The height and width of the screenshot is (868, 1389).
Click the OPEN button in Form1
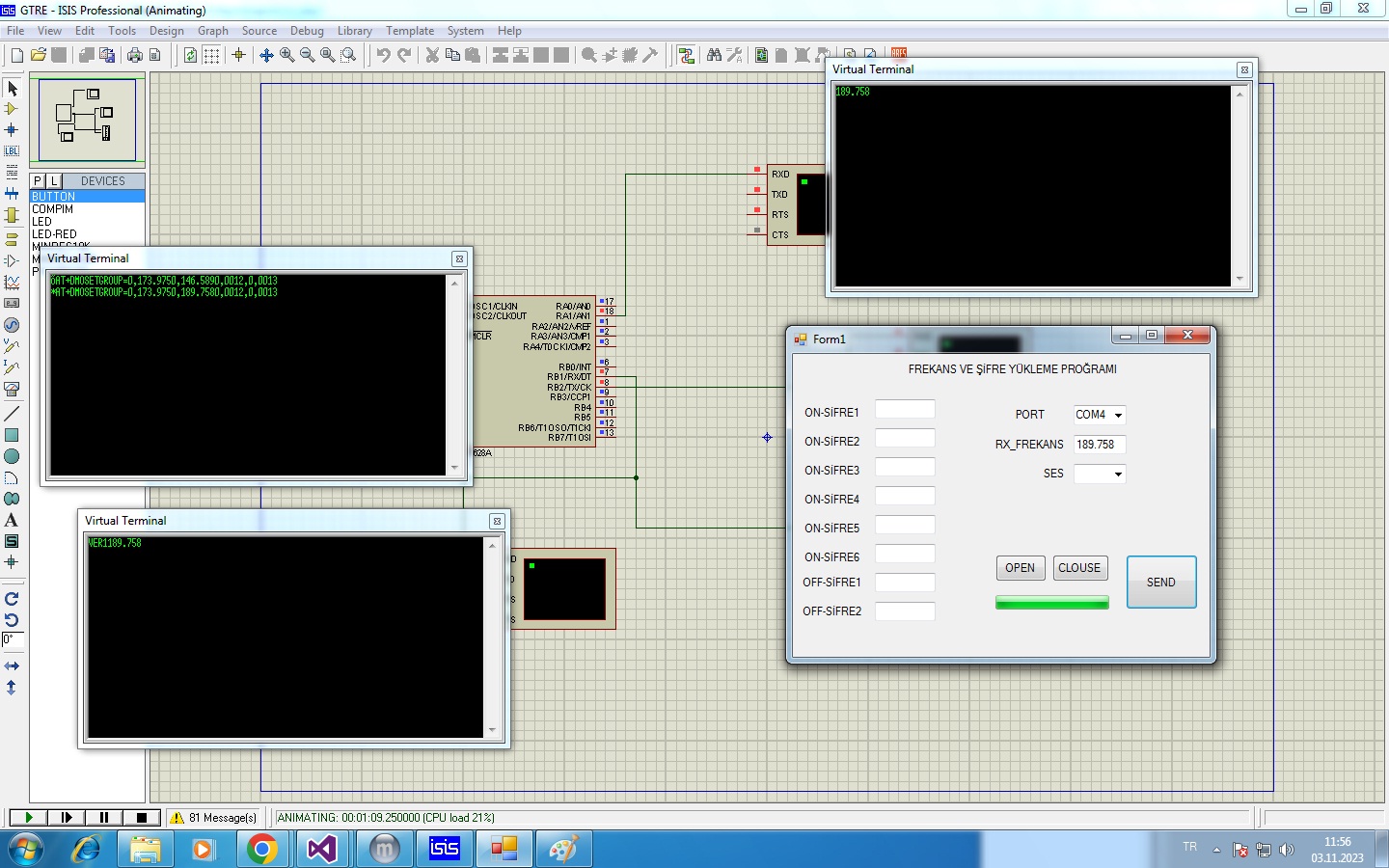click(x=1020, y=568)
